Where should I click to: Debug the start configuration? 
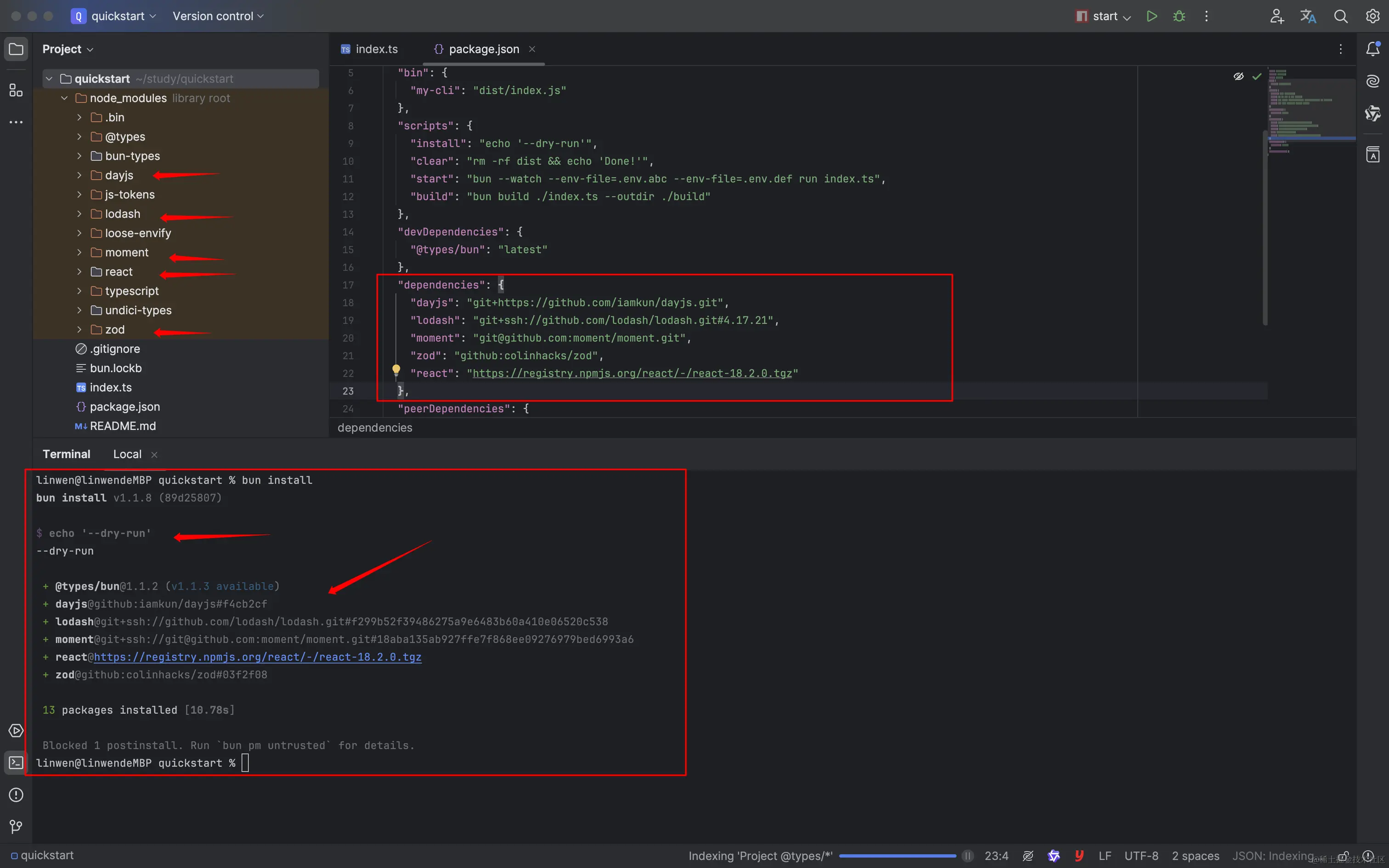[1179, 16]
